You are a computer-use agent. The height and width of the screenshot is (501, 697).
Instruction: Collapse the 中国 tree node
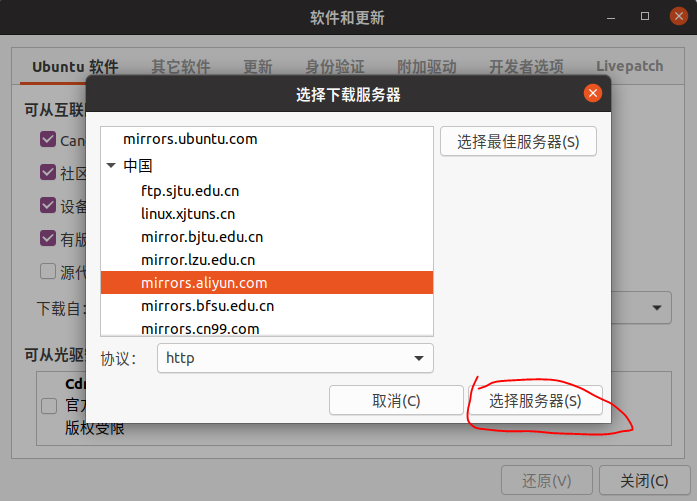tap(111, 166)
